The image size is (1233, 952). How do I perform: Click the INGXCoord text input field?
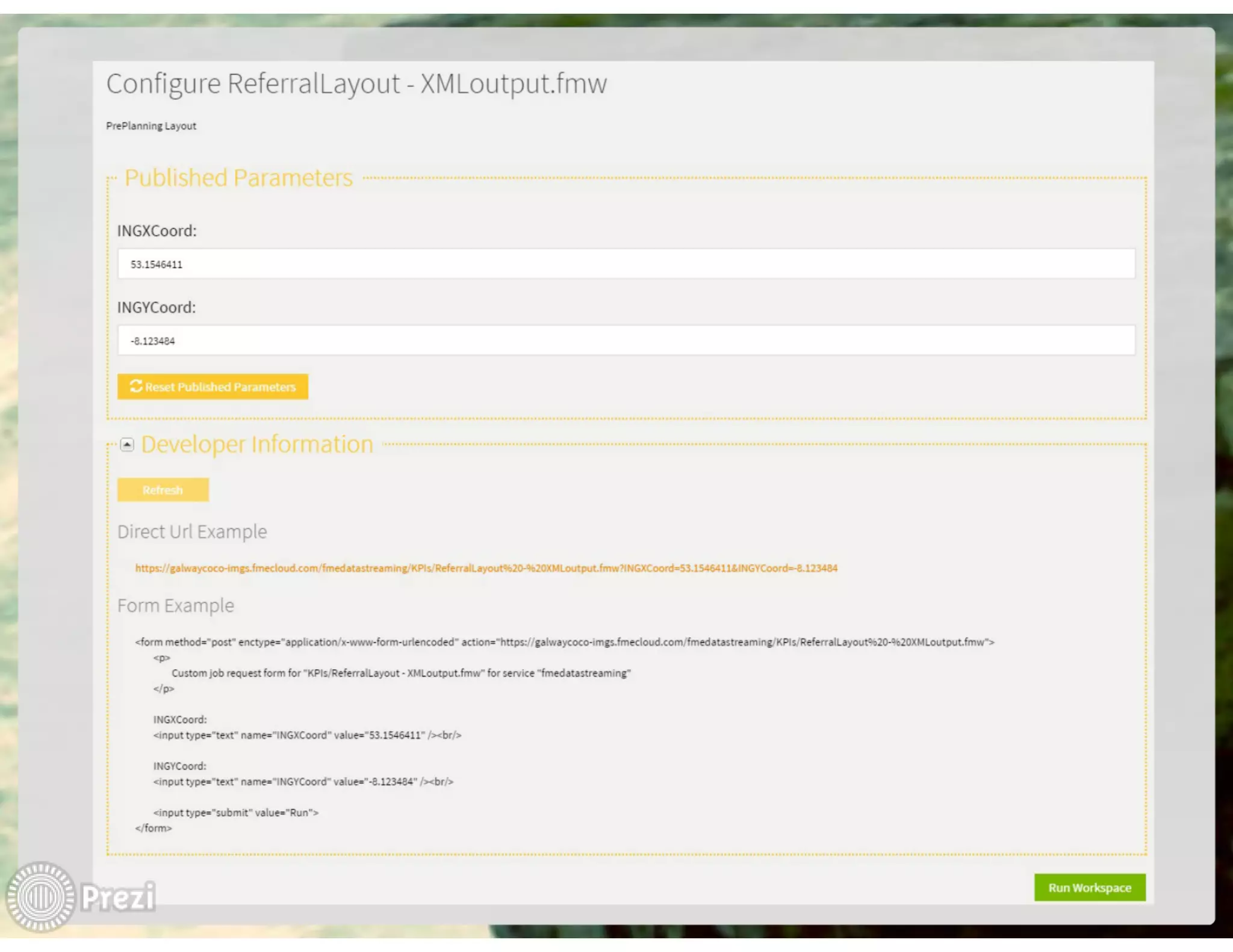pyautogui.click(x=626, y=264)
